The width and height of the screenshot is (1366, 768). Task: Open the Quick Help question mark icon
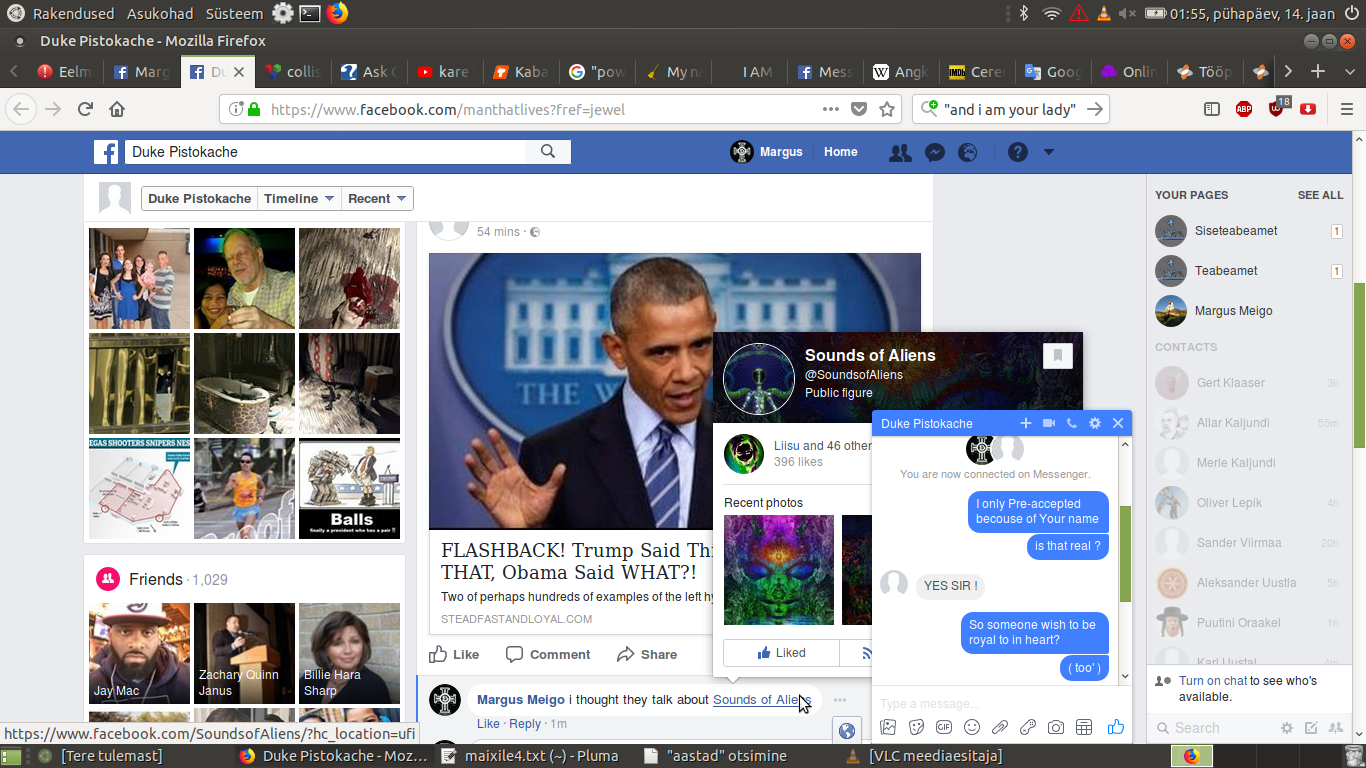point(1018,152)
